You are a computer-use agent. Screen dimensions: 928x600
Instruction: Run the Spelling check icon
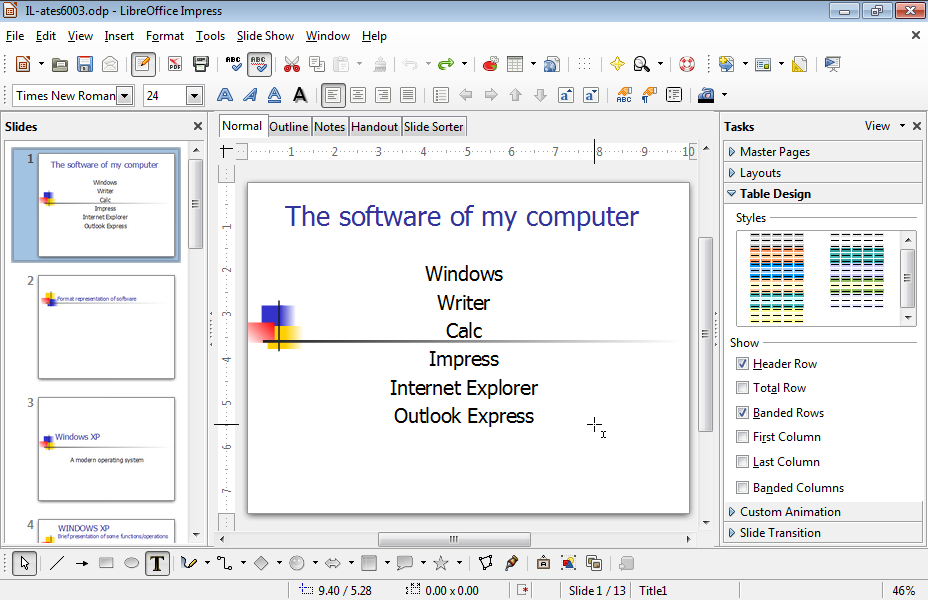pos(233,64)
